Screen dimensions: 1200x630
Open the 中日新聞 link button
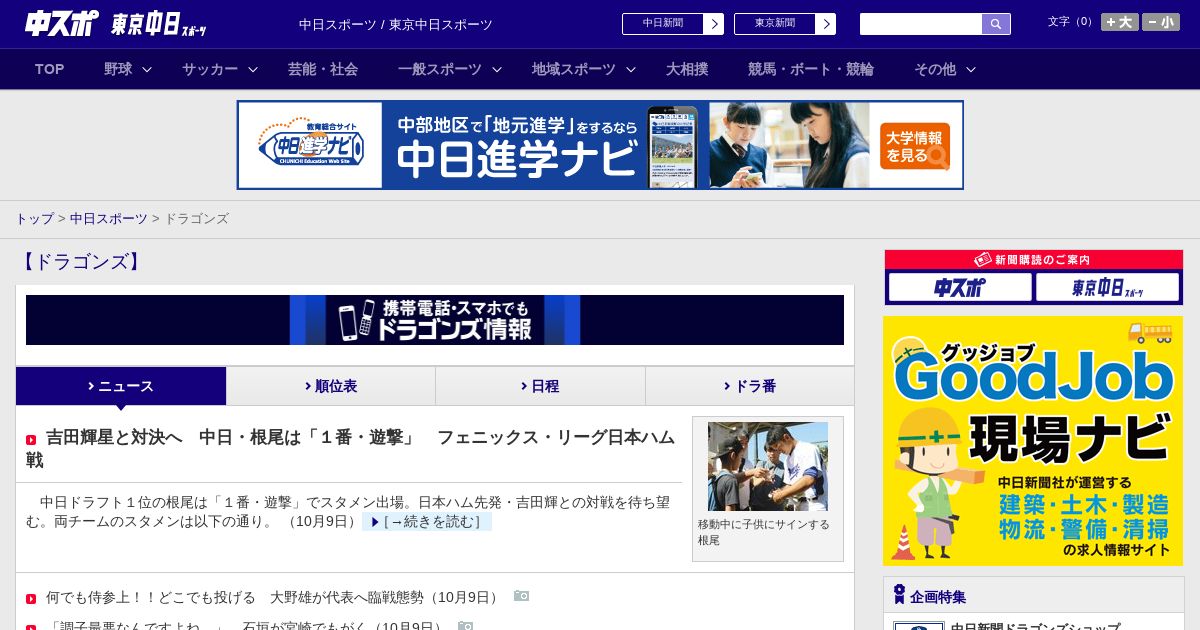[x=663, y=24]
